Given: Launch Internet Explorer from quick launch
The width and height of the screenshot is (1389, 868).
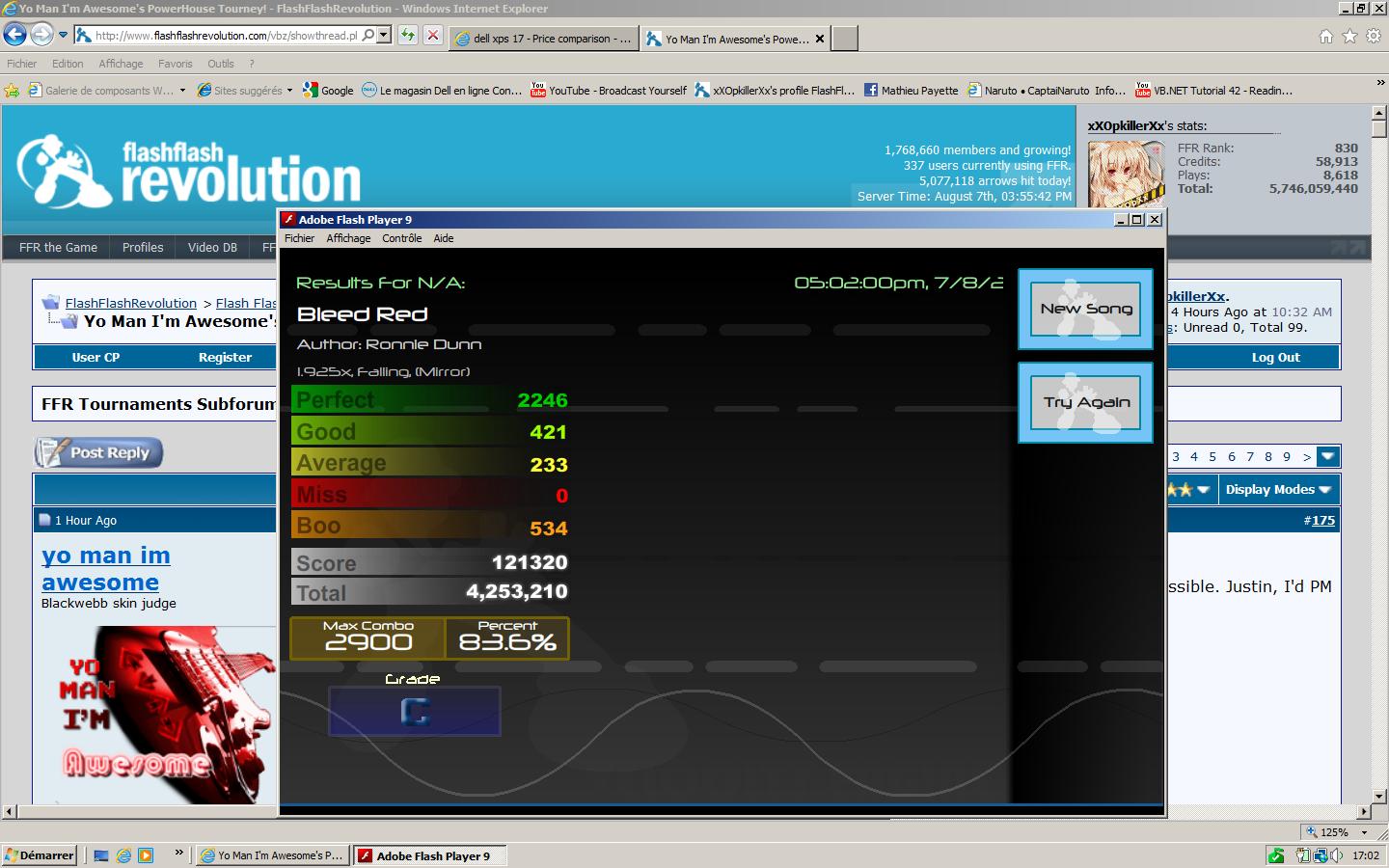Looking at the screenshot, I should pos(123,855).
